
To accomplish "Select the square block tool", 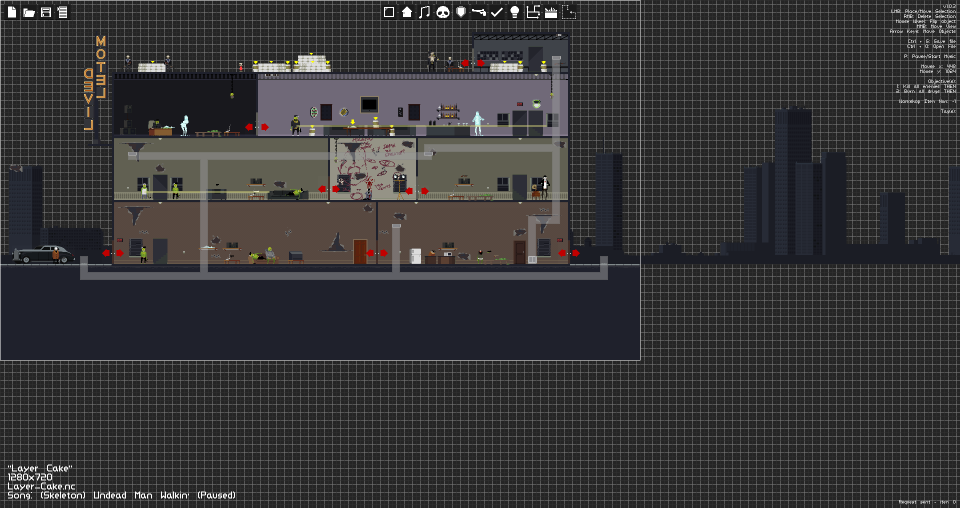I will click(389, 12).
